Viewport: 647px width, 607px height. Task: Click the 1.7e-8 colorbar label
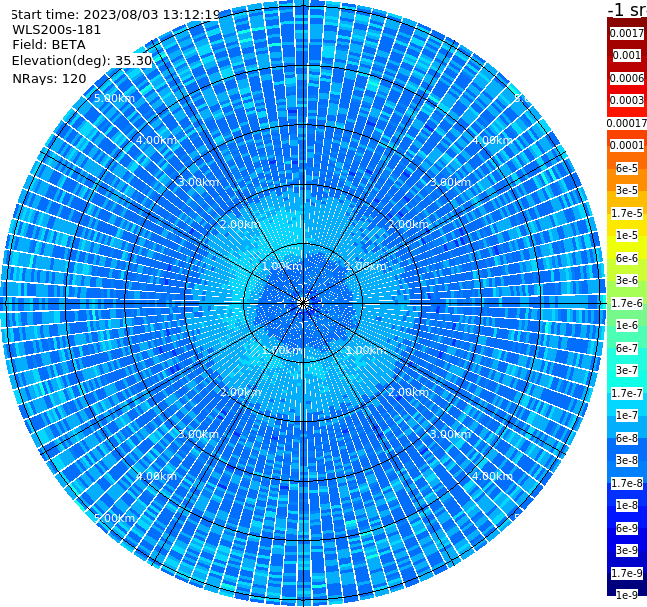click(x=627, y=483)
